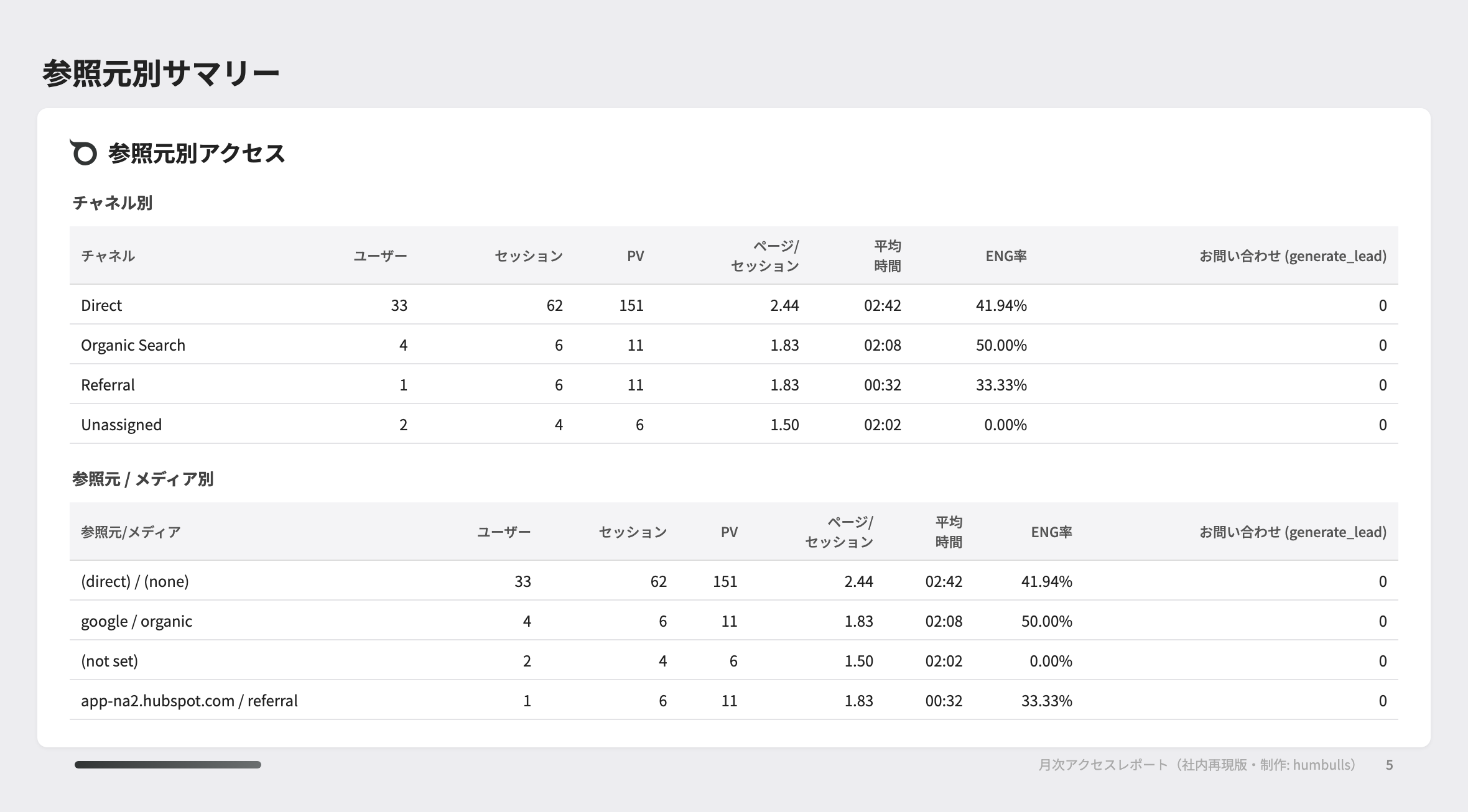The image size is (1468, 812).
Task: Select the (direct) / (none) row label
Action: click(135, 581)
